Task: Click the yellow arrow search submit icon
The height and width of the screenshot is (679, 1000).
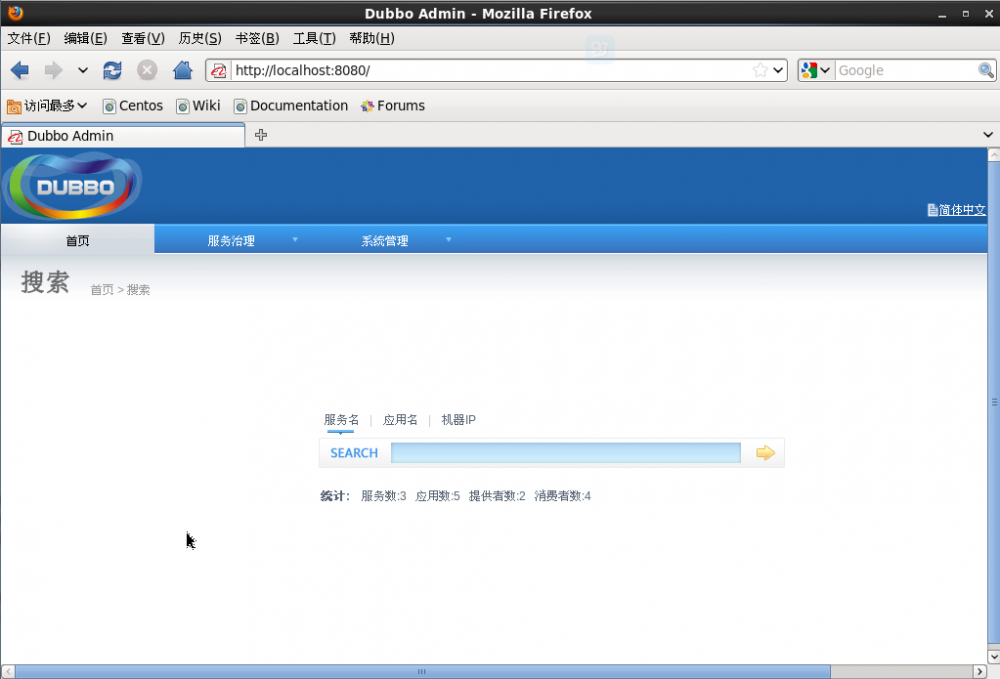Action: pos(764,452)
